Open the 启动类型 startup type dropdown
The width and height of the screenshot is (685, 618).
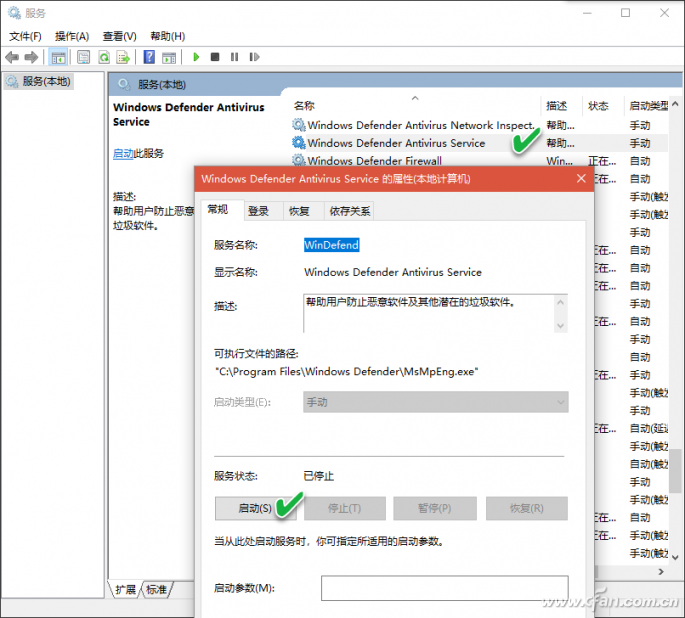(435, 401)
